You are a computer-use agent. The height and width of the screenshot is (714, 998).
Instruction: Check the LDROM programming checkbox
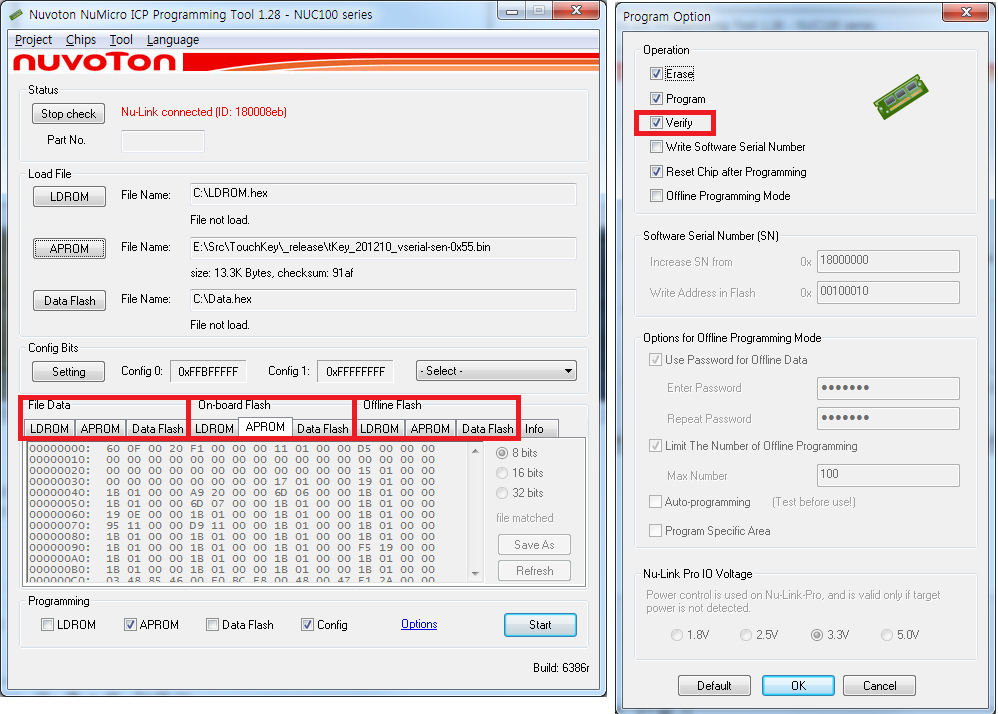(47, 625)
